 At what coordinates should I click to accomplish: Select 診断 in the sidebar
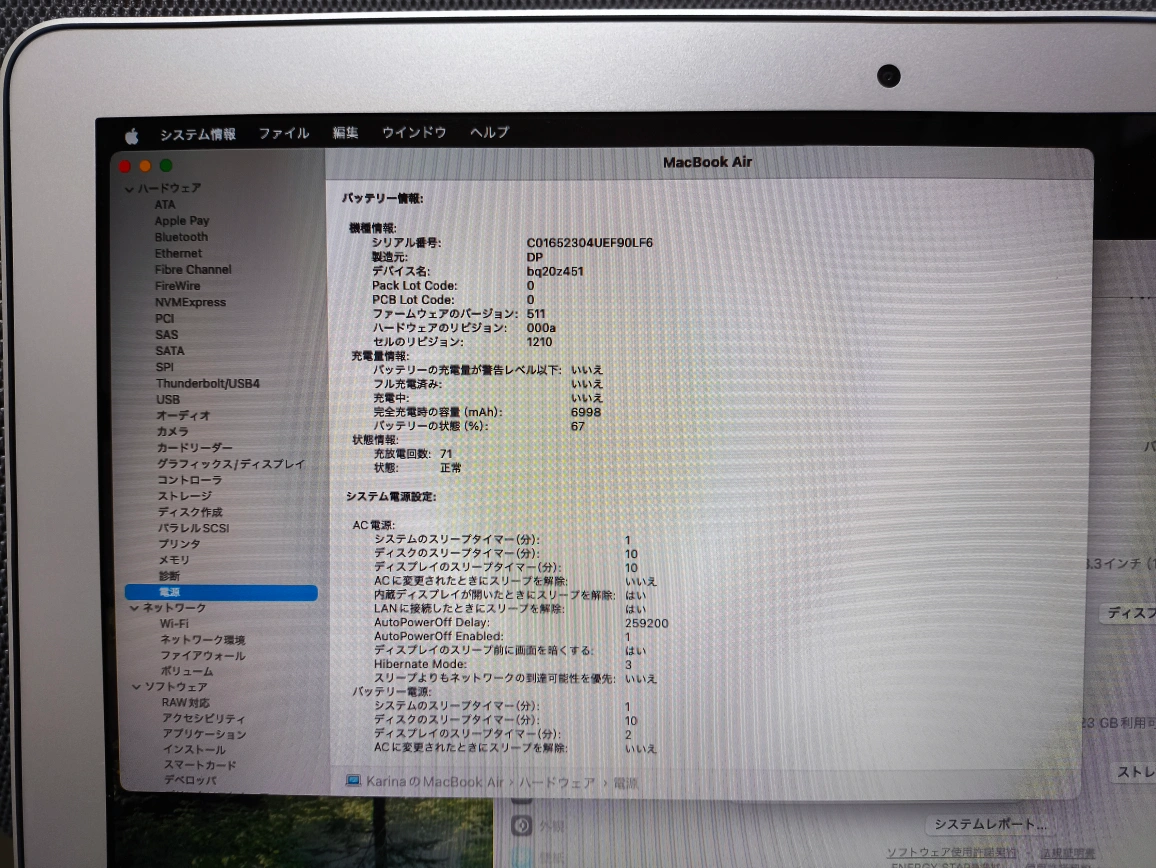pos(169,576)
